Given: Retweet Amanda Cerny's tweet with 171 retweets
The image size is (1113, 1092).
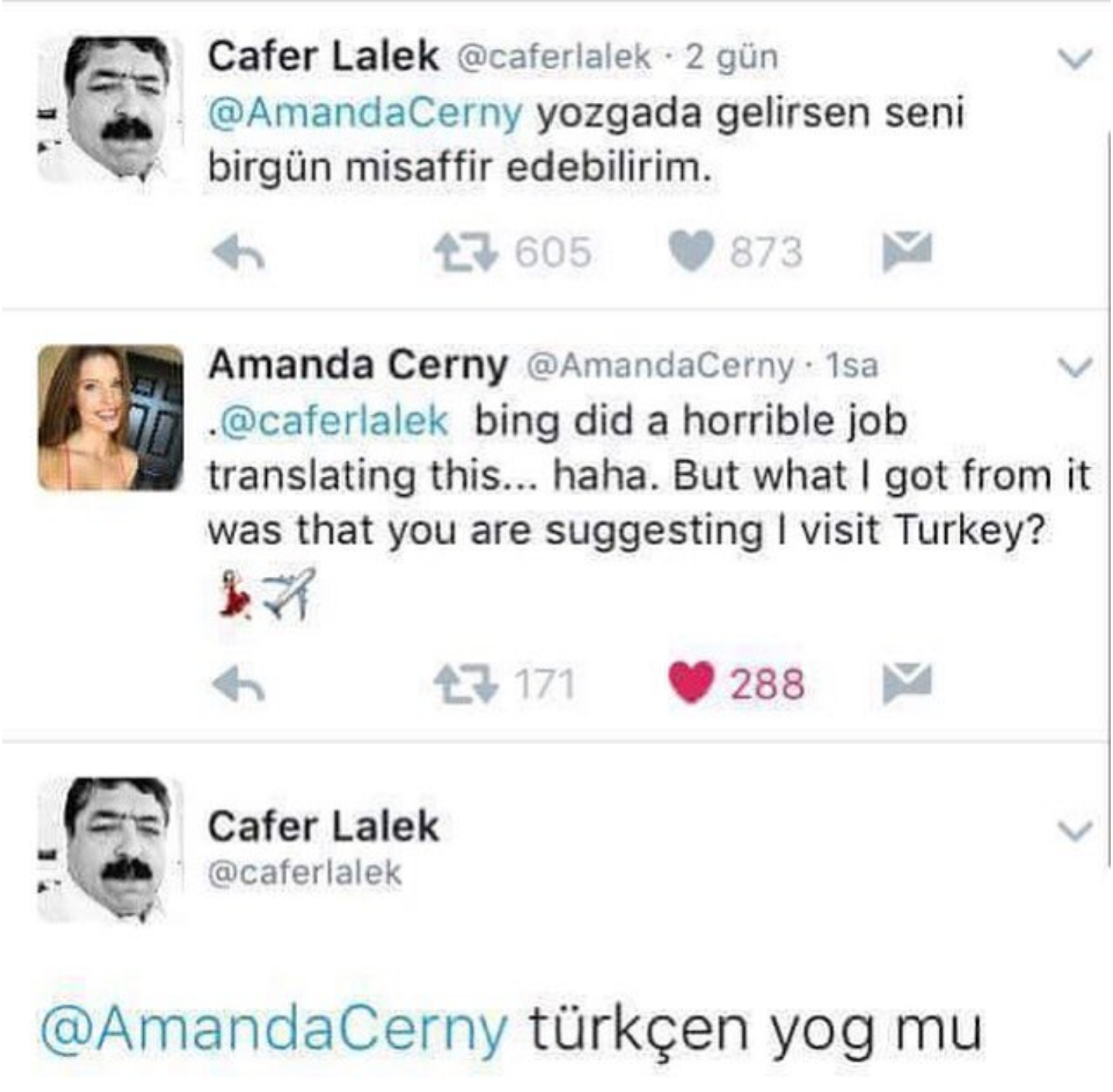Looking at the screenshot, I should click(x=466, y=684).
